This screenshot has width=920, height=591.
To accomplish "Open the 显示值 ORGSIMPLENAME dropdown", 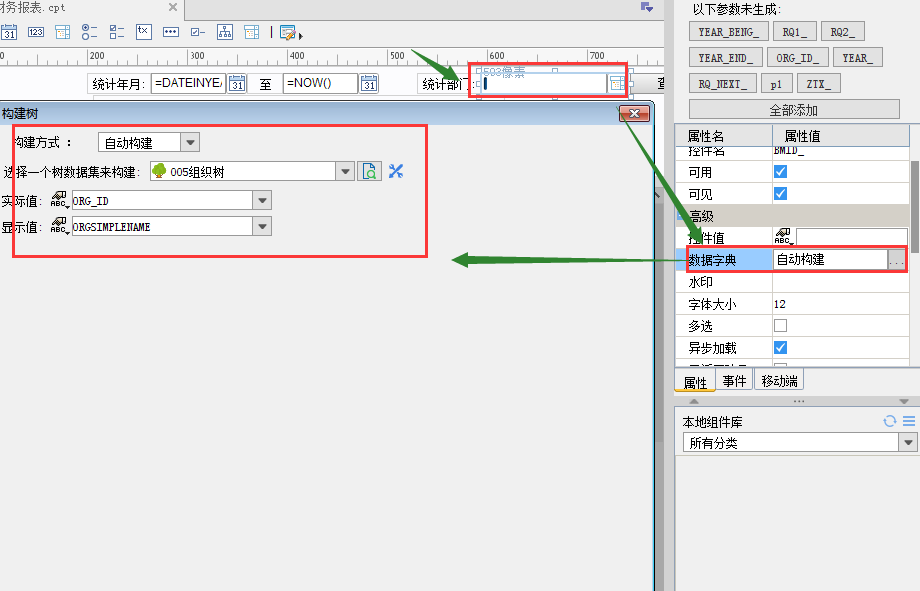I will coord(262,226).
